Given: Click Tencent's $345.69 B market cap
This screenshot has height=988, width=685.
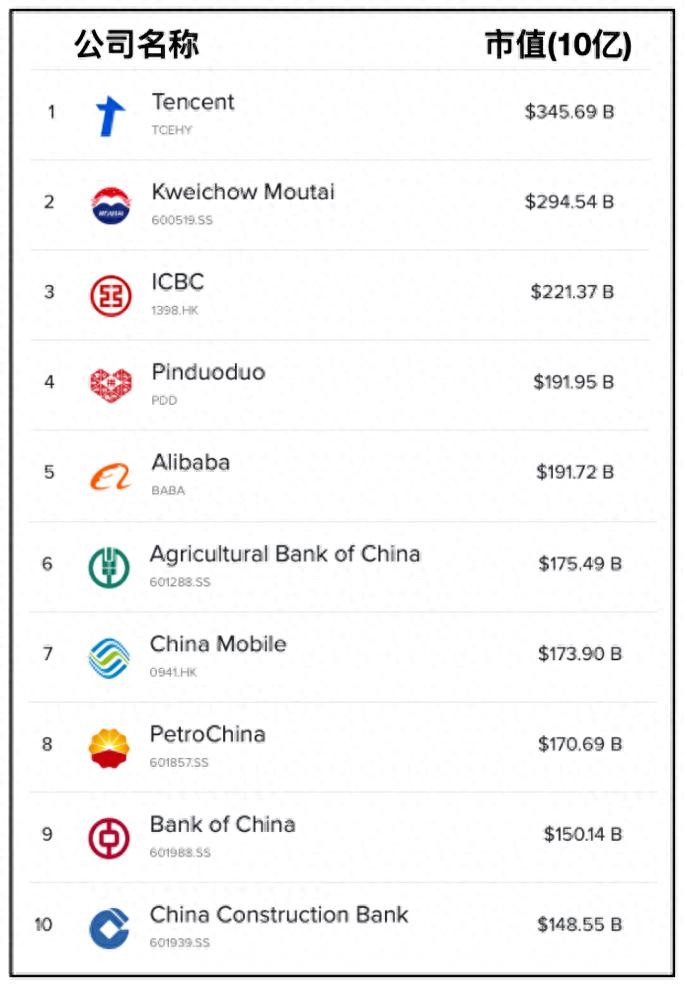Looking at the screenshot, I should tap(569, 112).
